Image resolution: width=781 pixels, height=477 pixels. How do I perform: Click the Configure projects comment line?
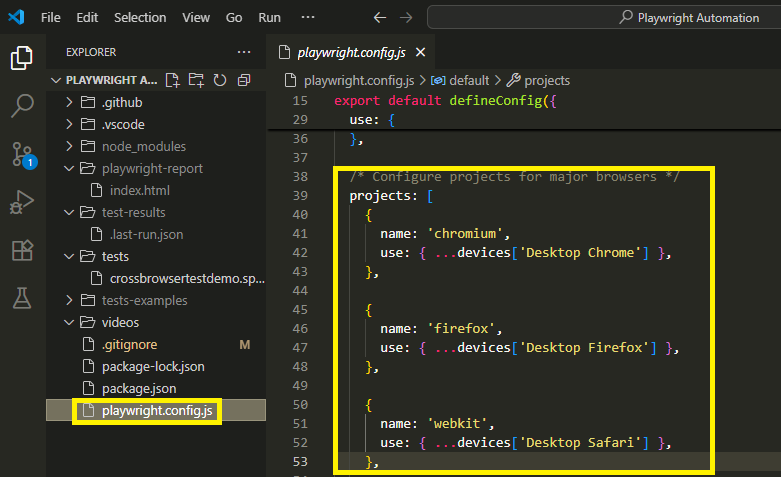514,176
